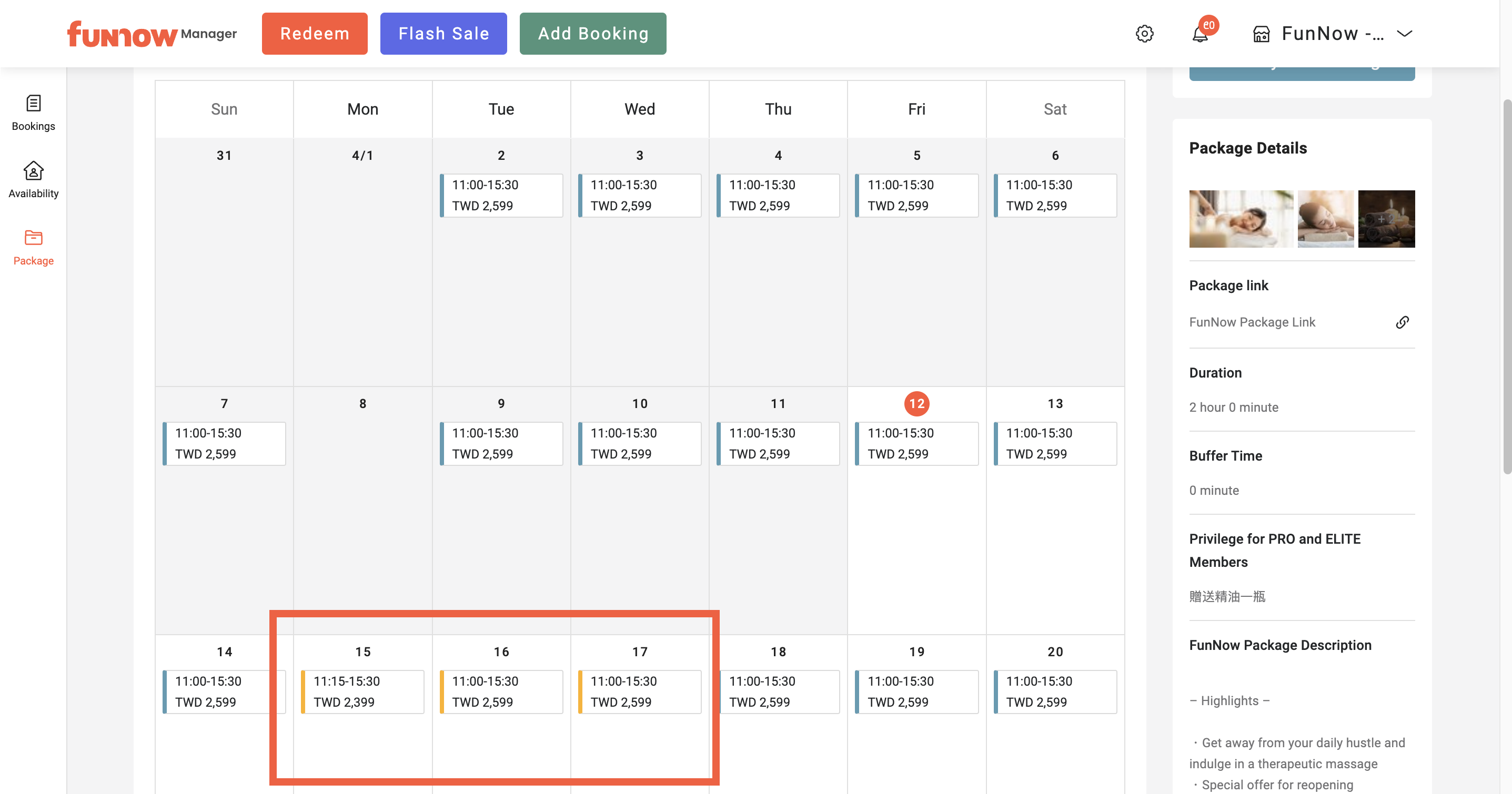Expand the FunNow account dropdown
This screenshot has height=794, width=1512.
click(1404, 34)
